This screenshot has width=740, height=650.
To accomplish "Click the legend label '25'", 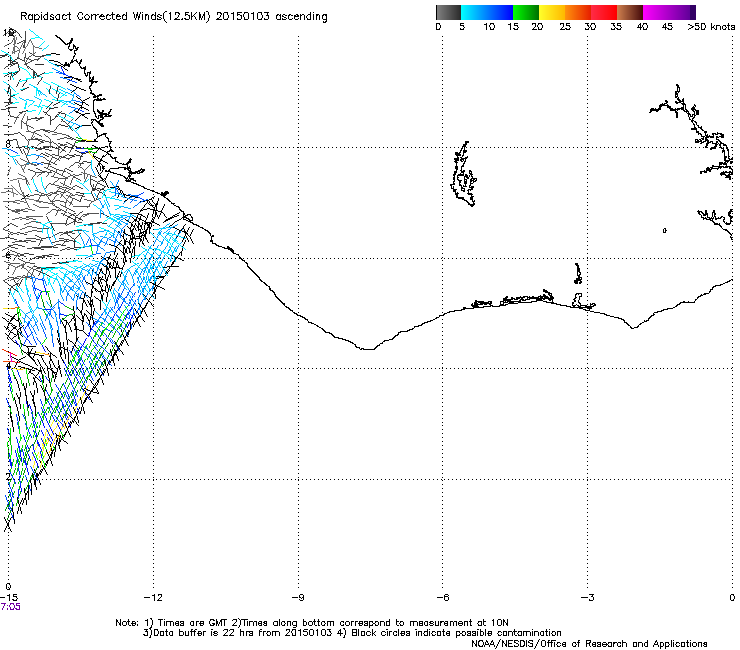I will pyautogui.click(x=565, y=27).
